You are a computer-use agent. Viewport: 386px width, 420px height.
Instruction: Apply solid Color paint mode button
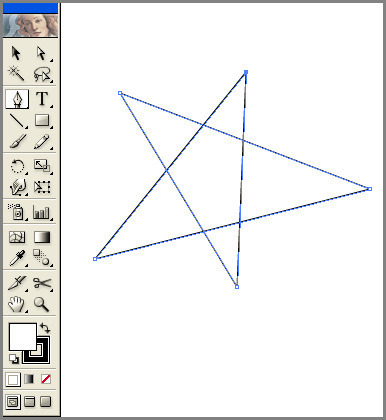pos(13,380)
